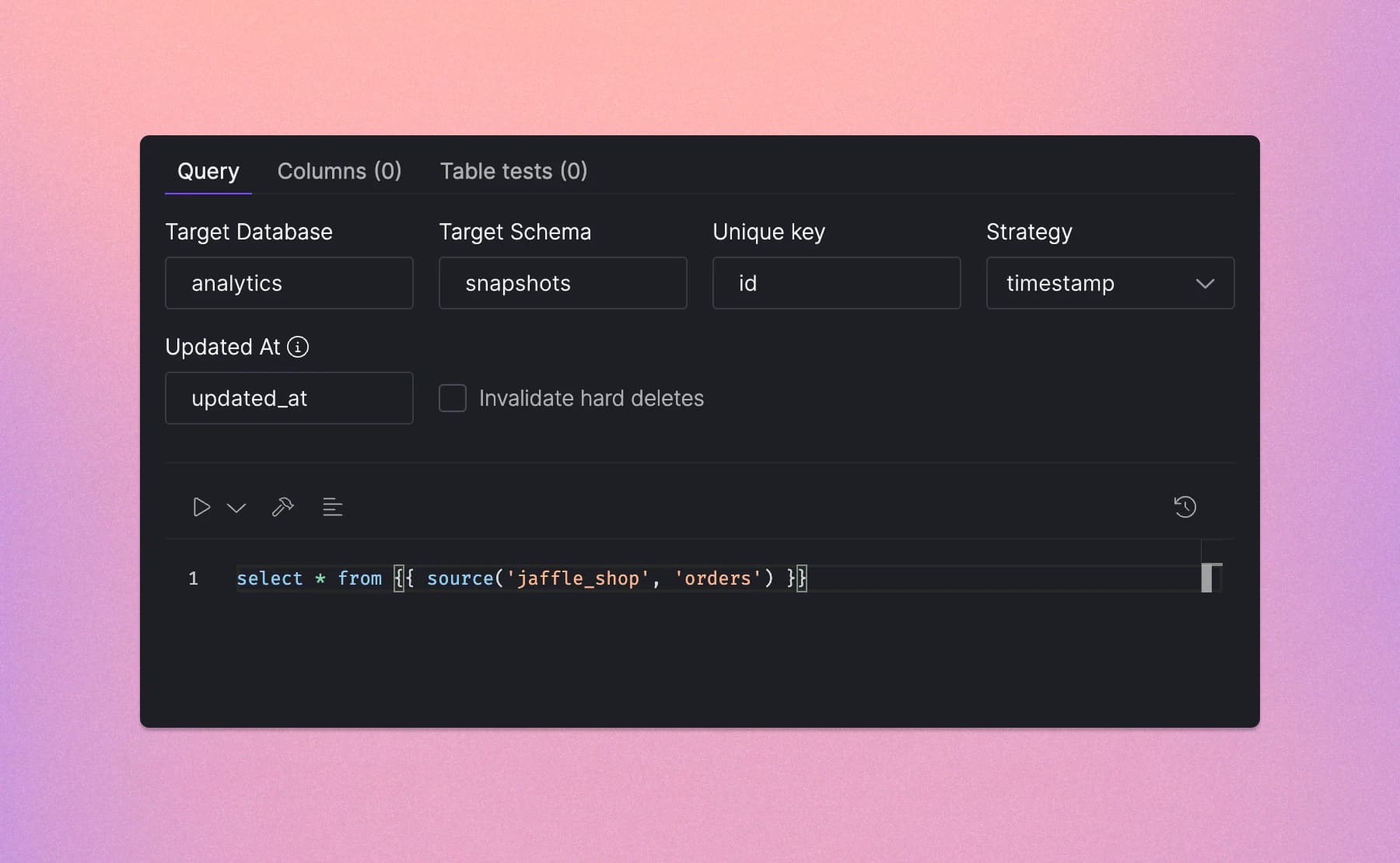1400x863 pixels.
Task: Show Updated At info tooltip icon
Action: [x=298, y=347]
